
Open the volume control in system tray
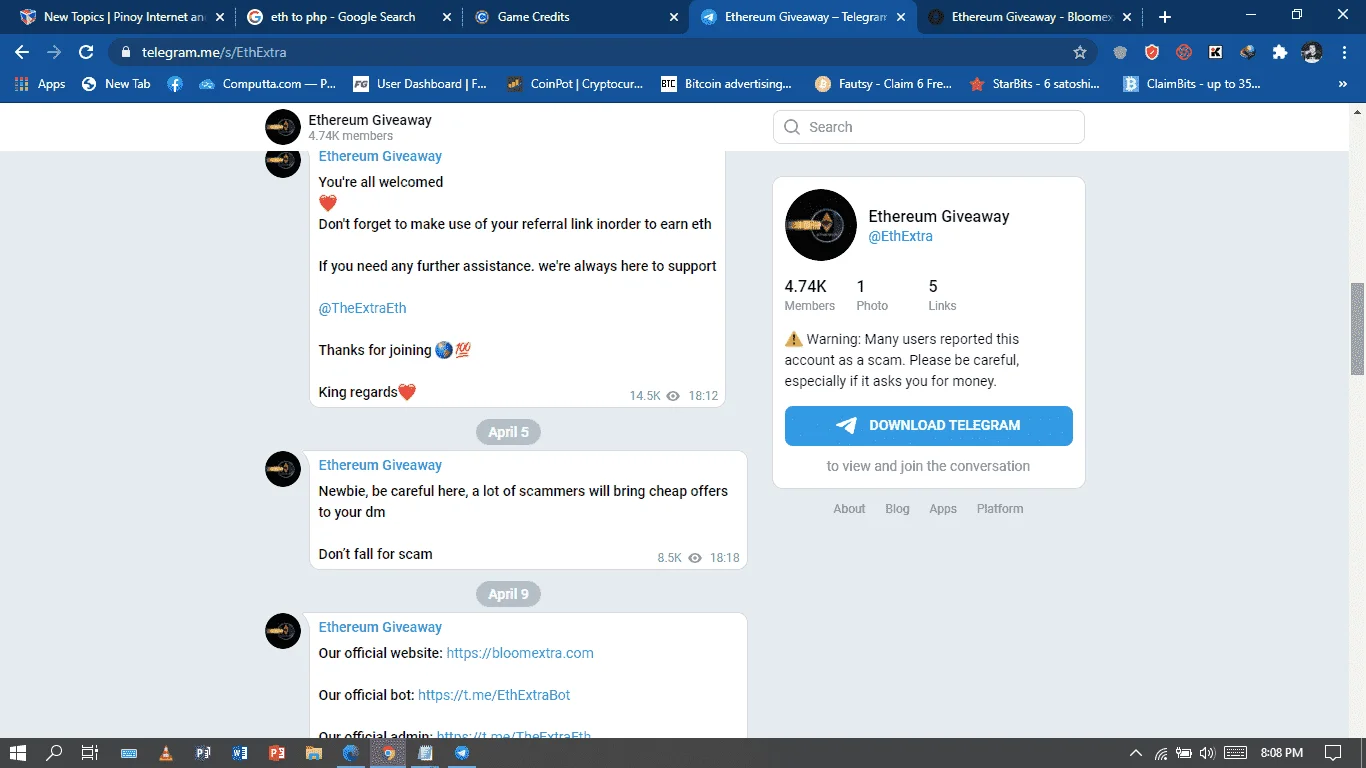point(1207,753)
